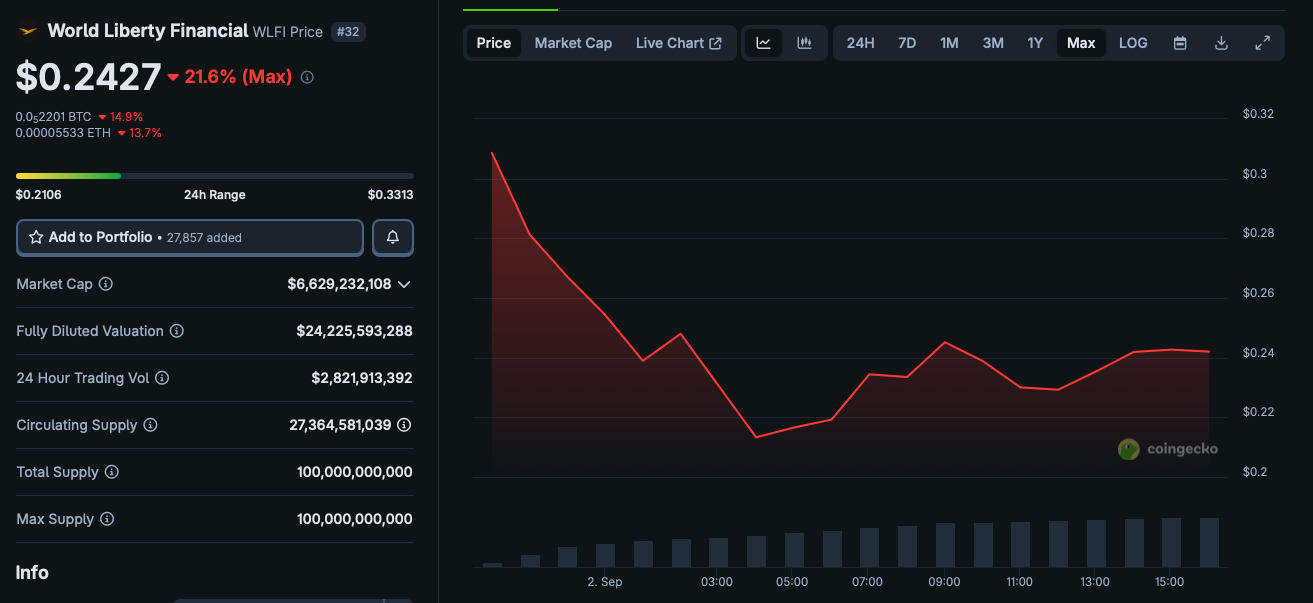The height and width of the screenshot is (603, 1313).
Task: Click the 09:00 time axis label
Action: (944, 582)
